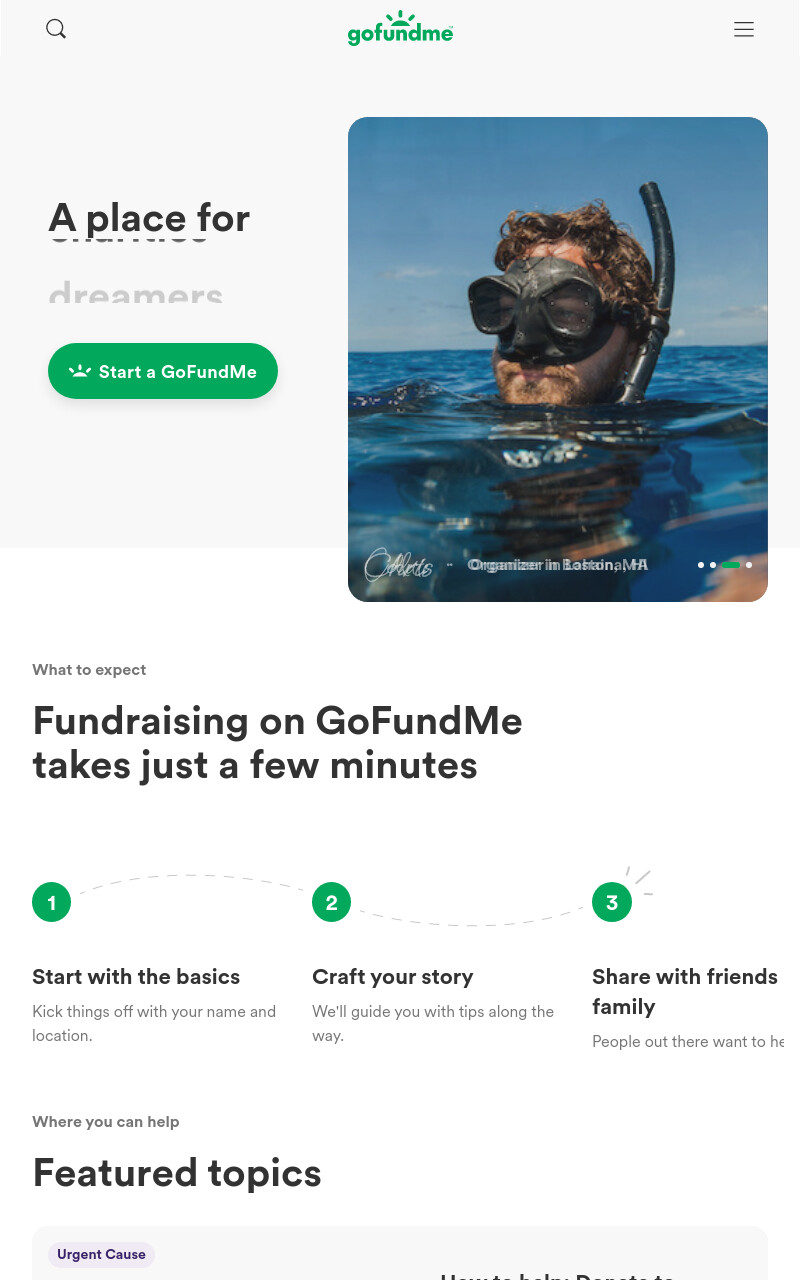Viewport: 800px width, 1280px height.
Task: Select the step 1 green circle
Action: [x=52, y=903]
